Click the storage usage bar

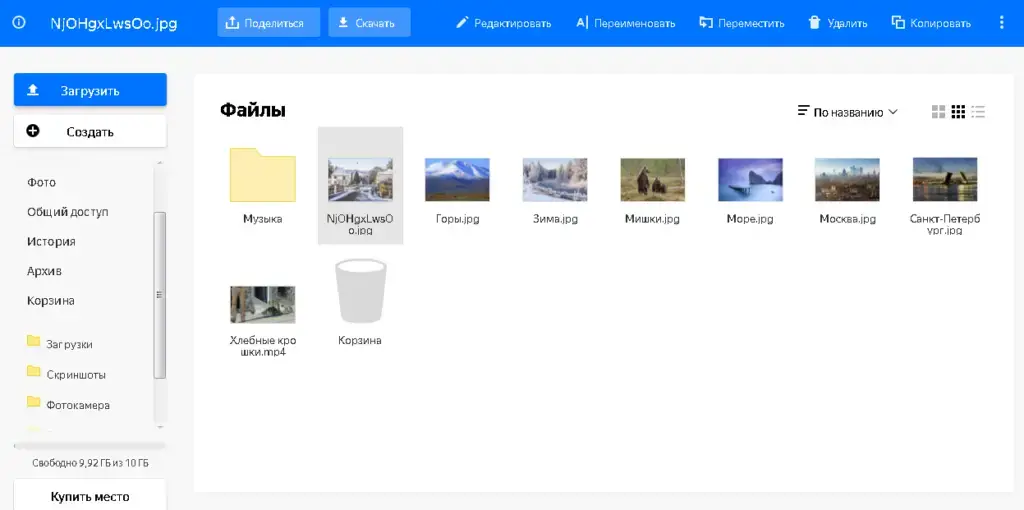(x=90, y=446)
